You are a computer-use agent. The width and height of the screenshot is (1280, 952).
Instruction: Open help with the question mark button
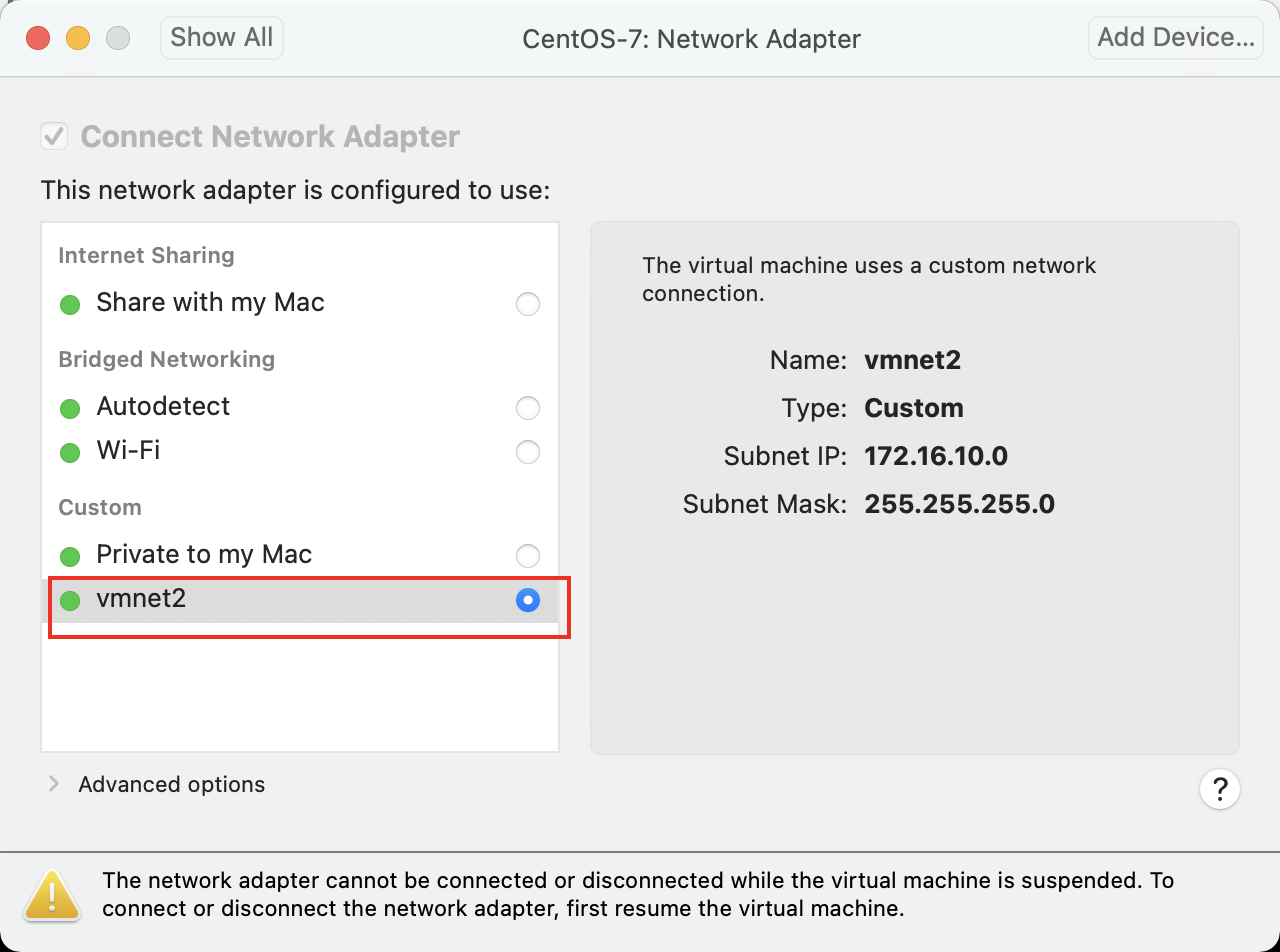(1220, 789)
